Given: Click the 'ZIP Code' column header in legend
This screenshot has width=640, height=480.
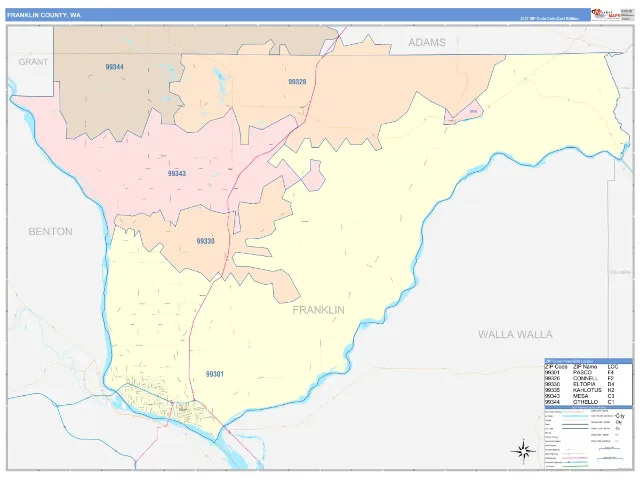Looking at the screenshot, I should pyautogui.click(x=556, y=367).
